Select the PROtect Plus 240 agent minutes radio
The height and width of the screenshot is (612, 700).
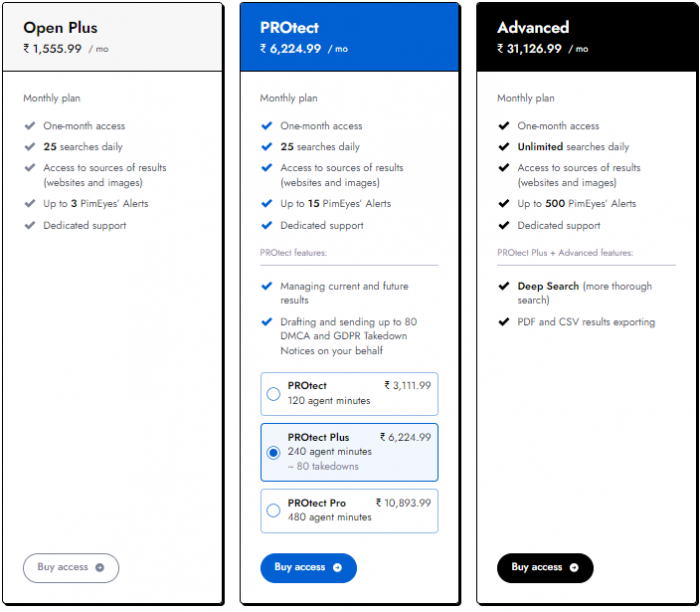tap(273, 453)
